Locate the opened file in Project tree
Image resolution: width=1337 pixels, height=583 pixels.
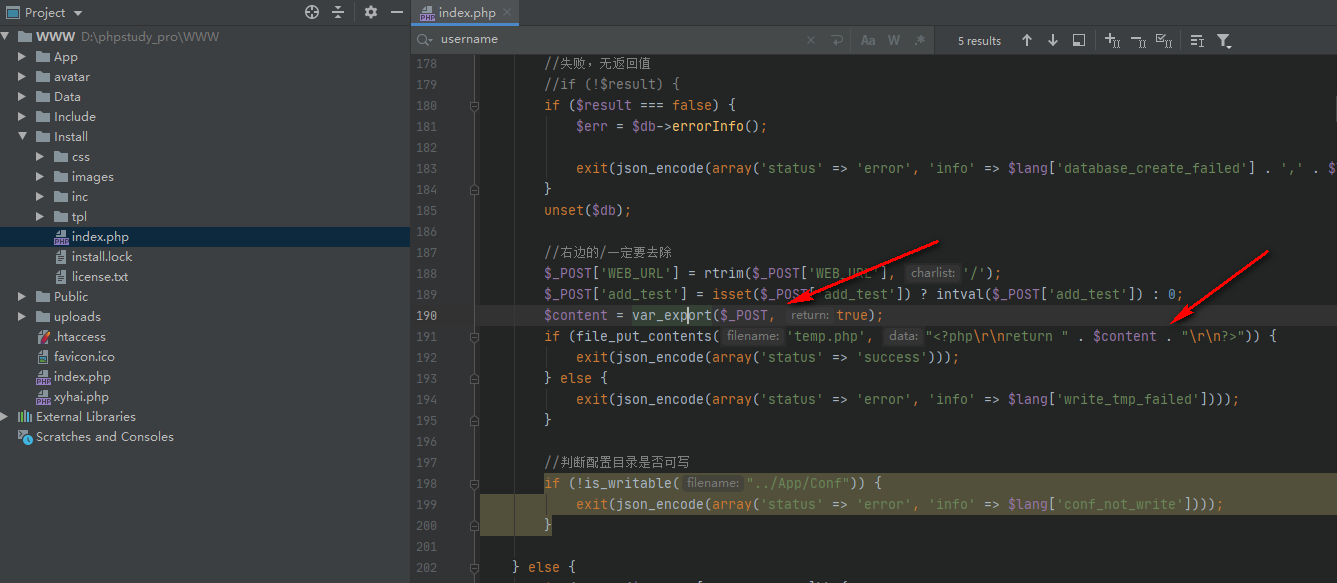coord(312,12)
